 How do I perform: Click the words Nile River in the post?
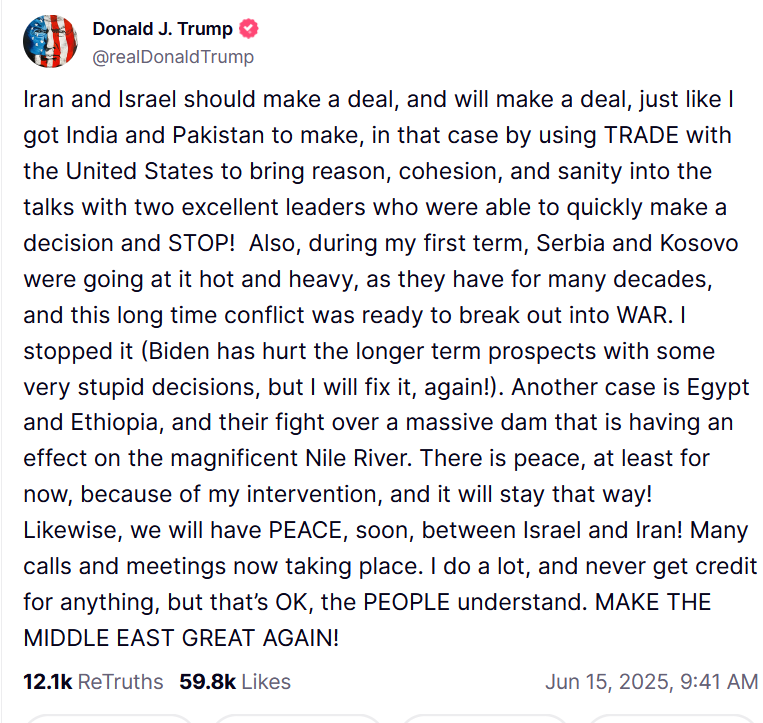point(359,458)
